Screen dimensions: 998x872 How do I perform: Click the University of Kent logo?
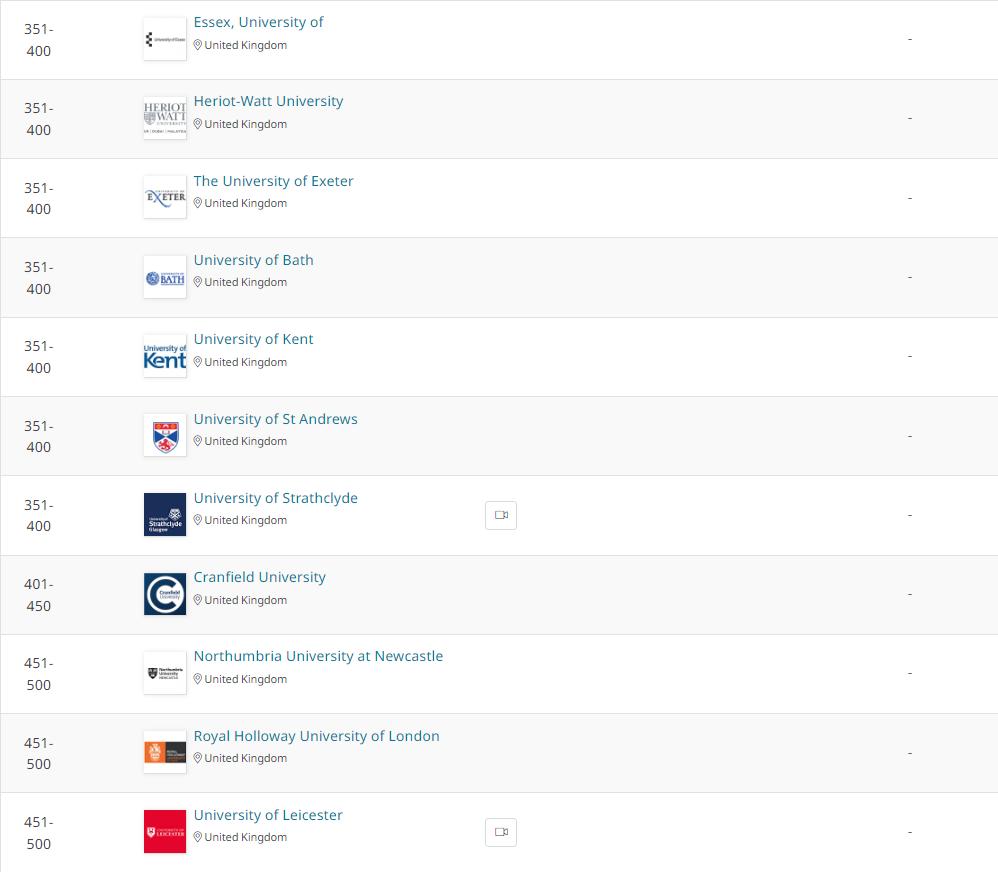(165, 356)
